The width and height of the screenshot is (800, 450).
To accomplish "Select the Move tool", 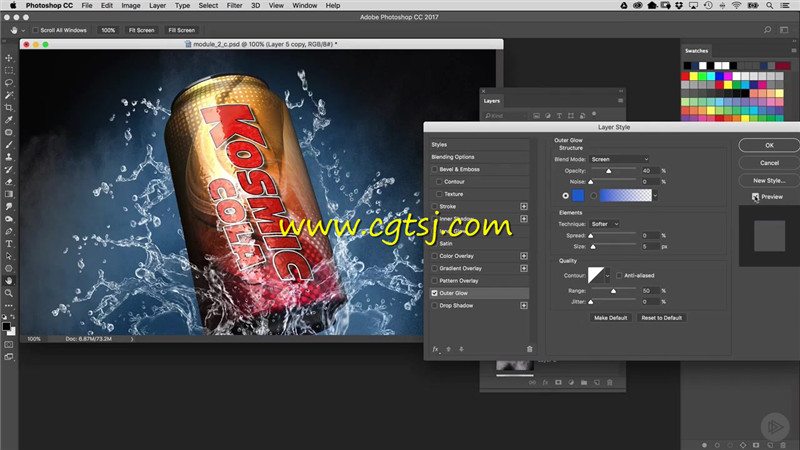I will (x=9, y=58).
